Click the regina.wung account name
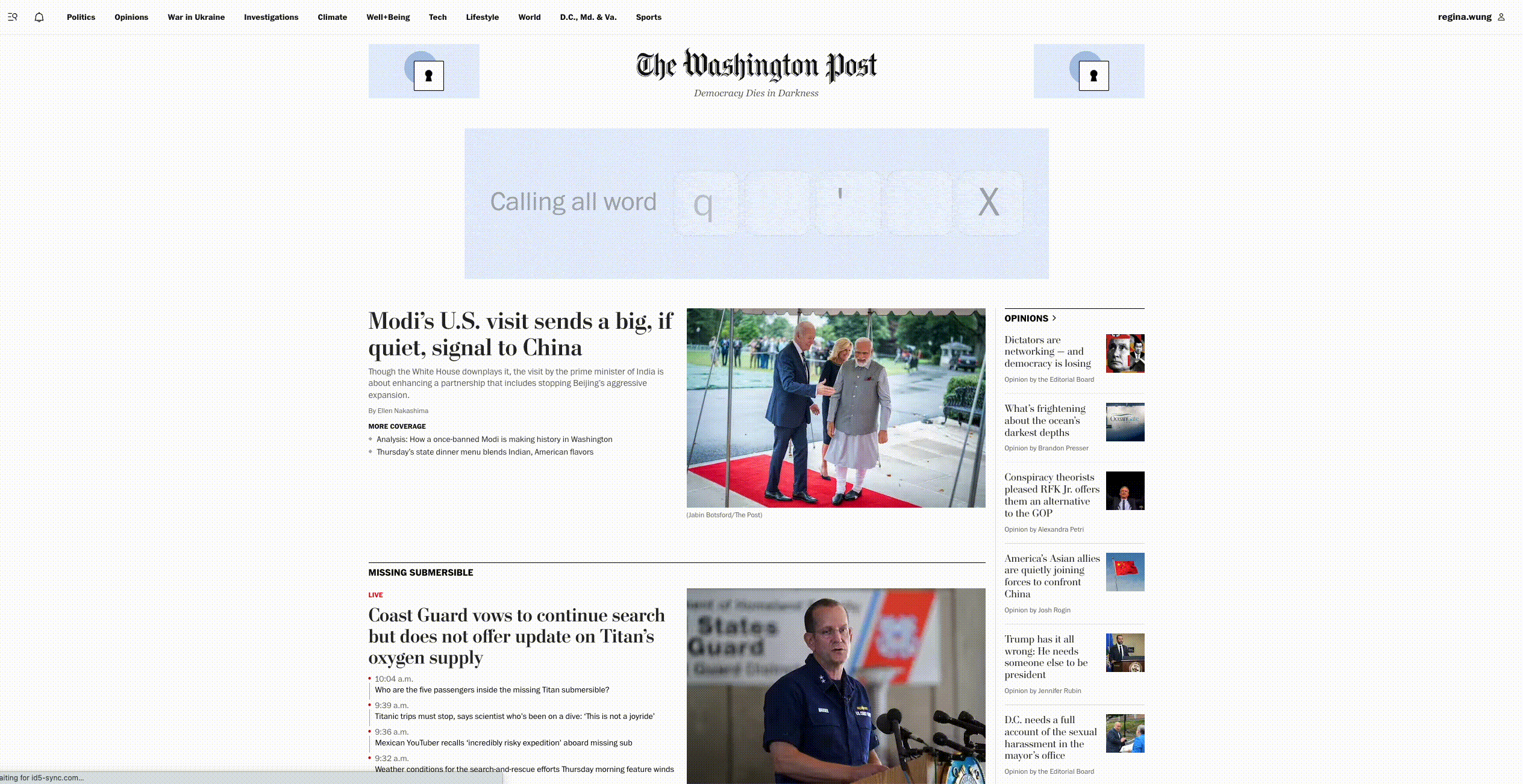Viewport: 1523px width, 784px height. point(1465,17)
